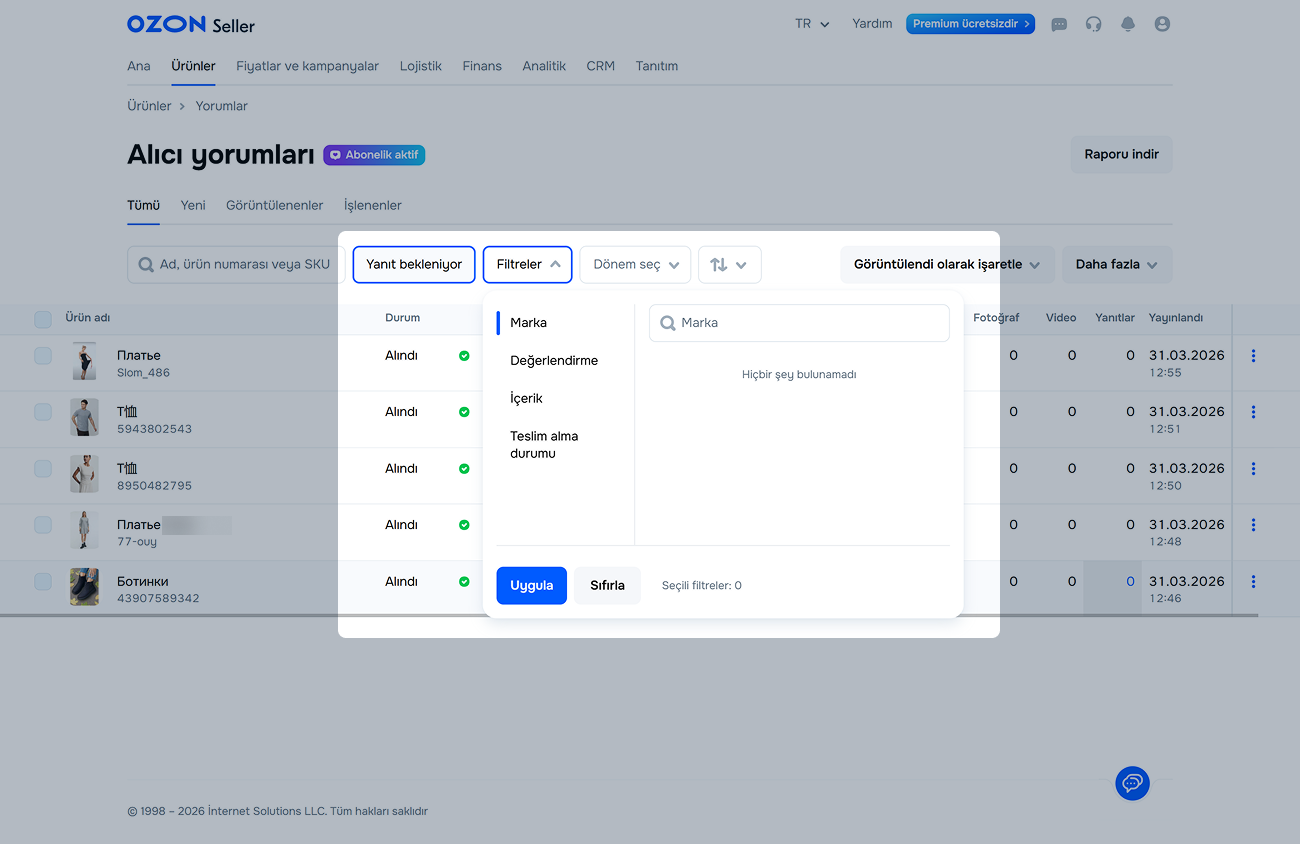Click the floating chat assistant button

[1132, 782]
